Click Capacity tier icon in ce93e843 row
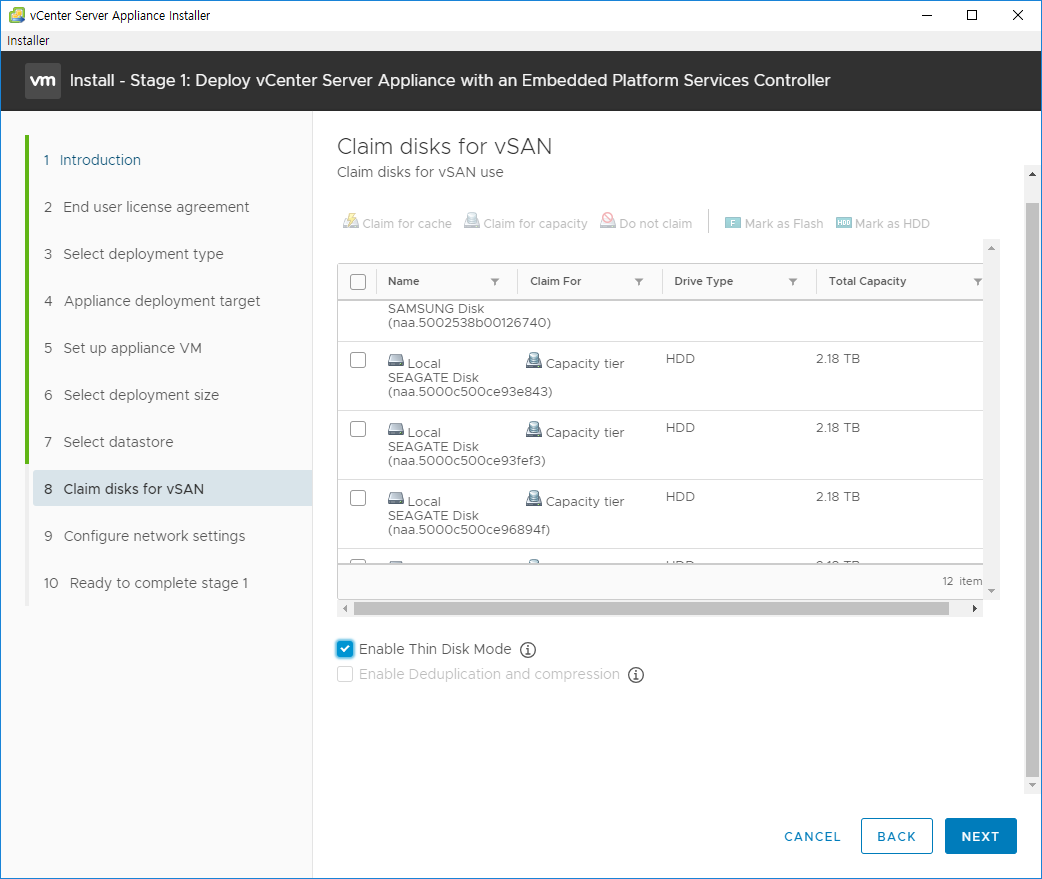The height and width of the screenshot is (879, 1042). [x=534, y=360]
